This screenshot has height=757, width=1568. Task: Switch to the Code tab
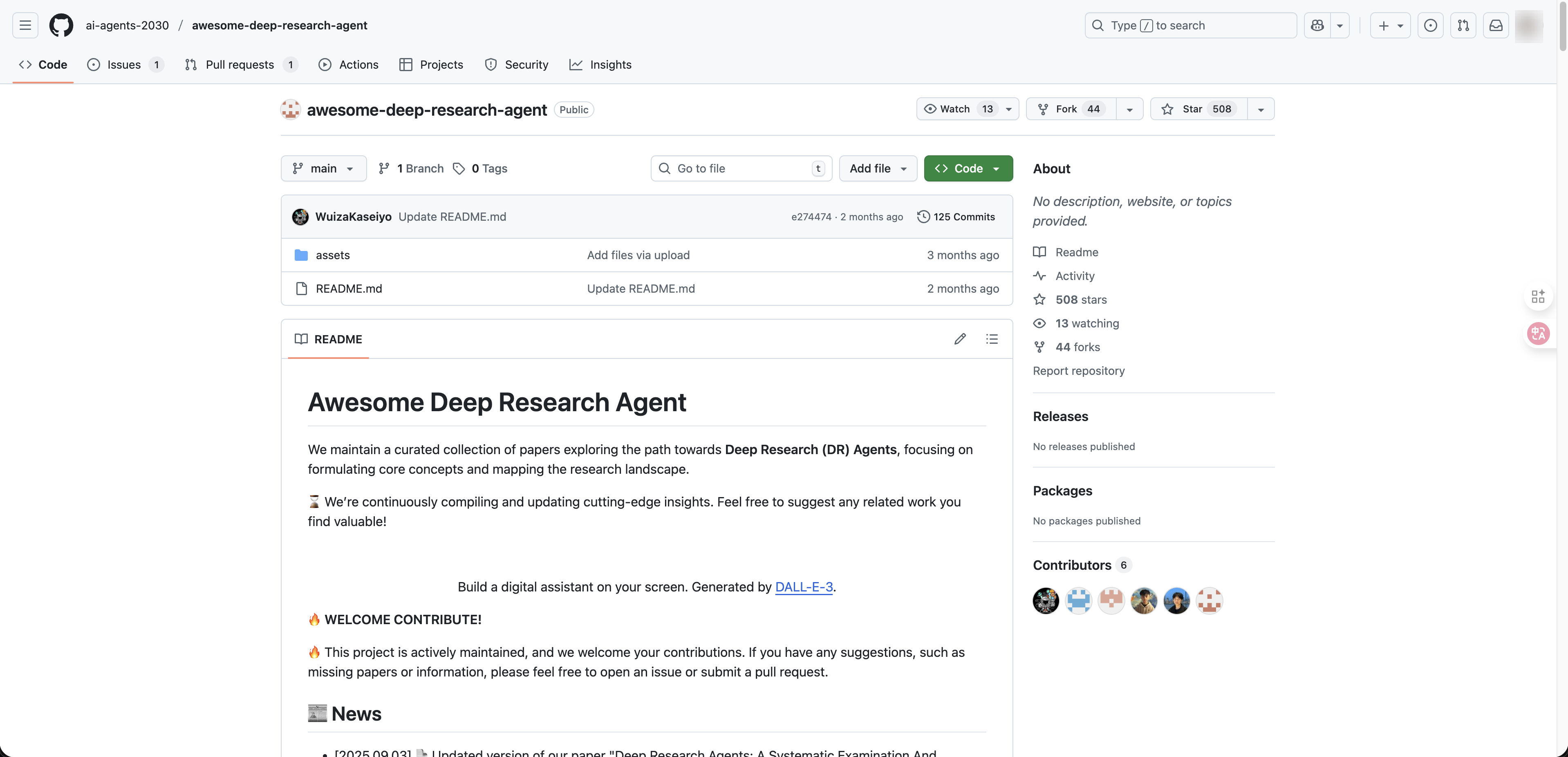43,65
